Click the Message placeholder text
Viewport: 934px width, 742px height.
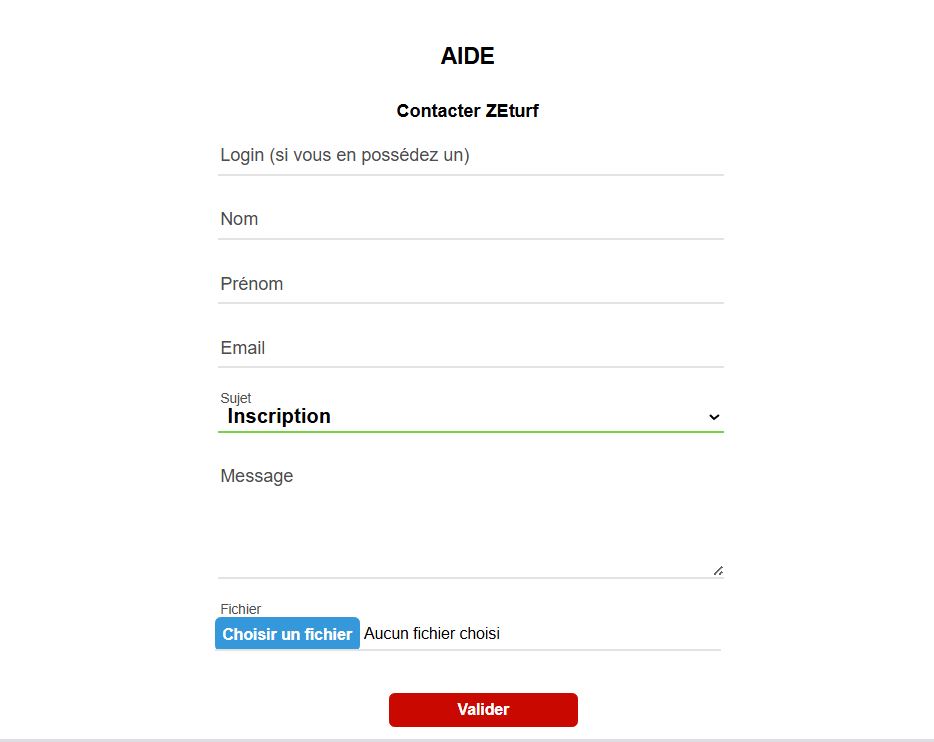pyautogui.click(x=257, y=476)
